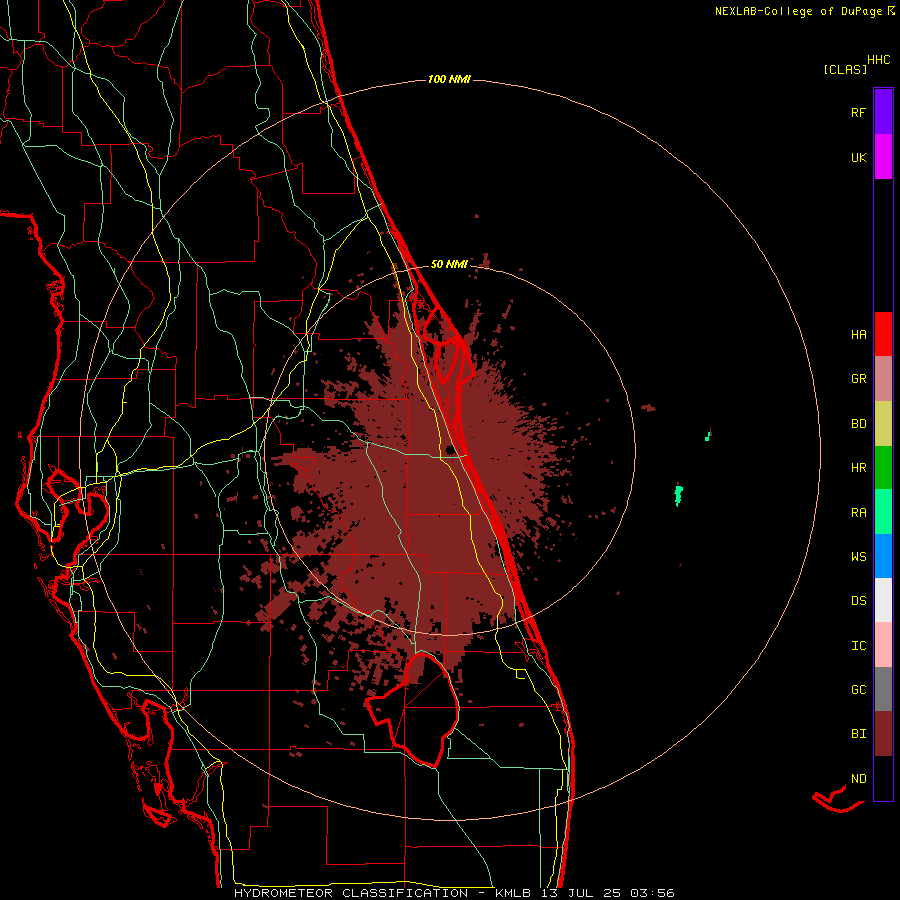
Task: Click the 50 NMI range ring label
Action: 449,264
